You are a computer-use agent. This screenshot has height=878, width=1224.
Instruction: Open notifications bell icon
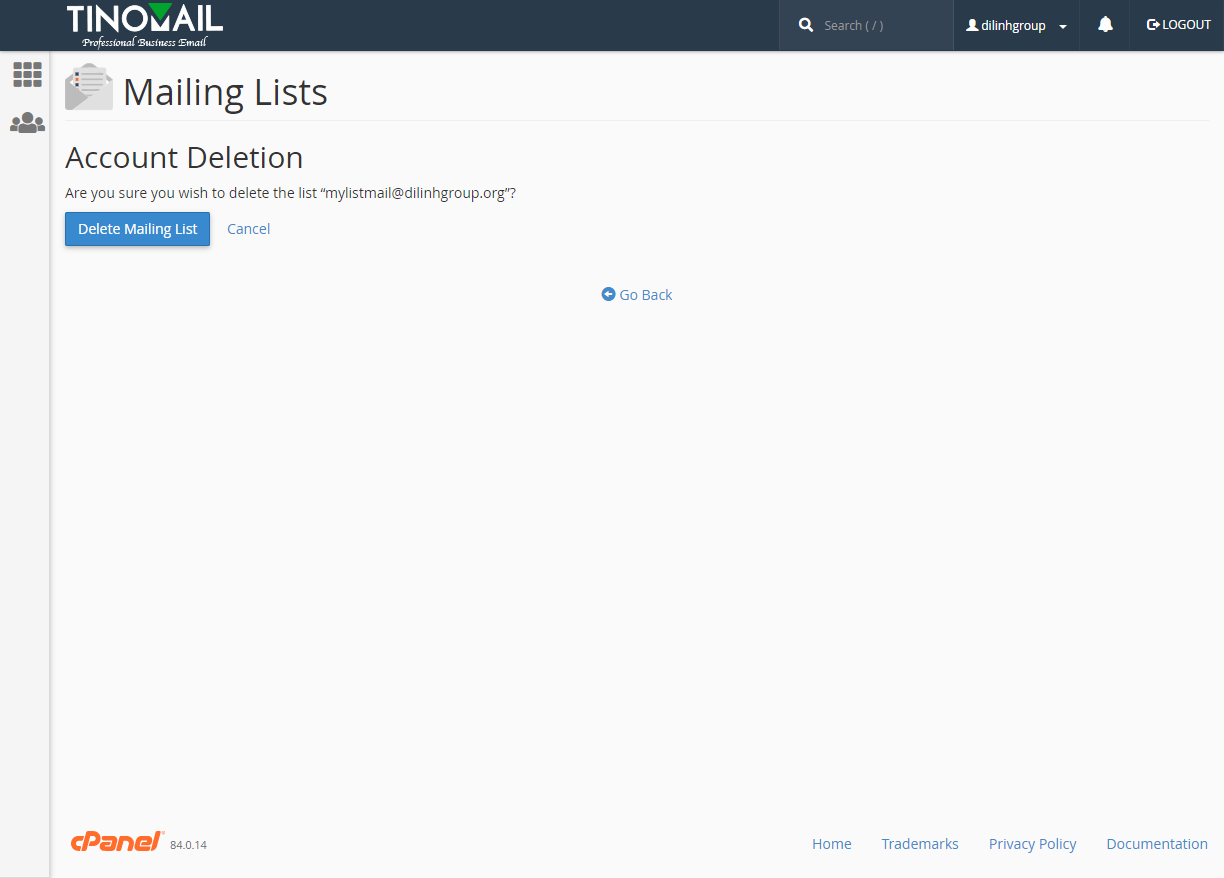[x=1105, y=25]
